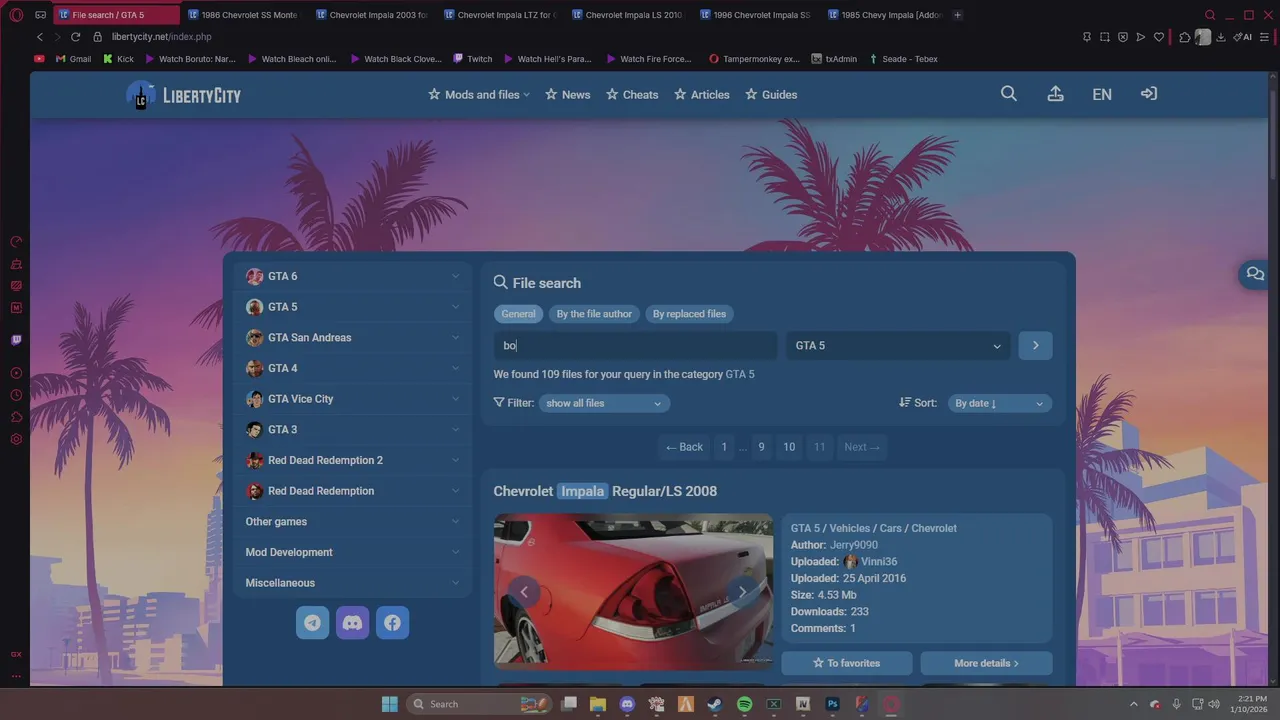Open the Guides menu item
1280x720 pixels.
click(x=771, y=95)
